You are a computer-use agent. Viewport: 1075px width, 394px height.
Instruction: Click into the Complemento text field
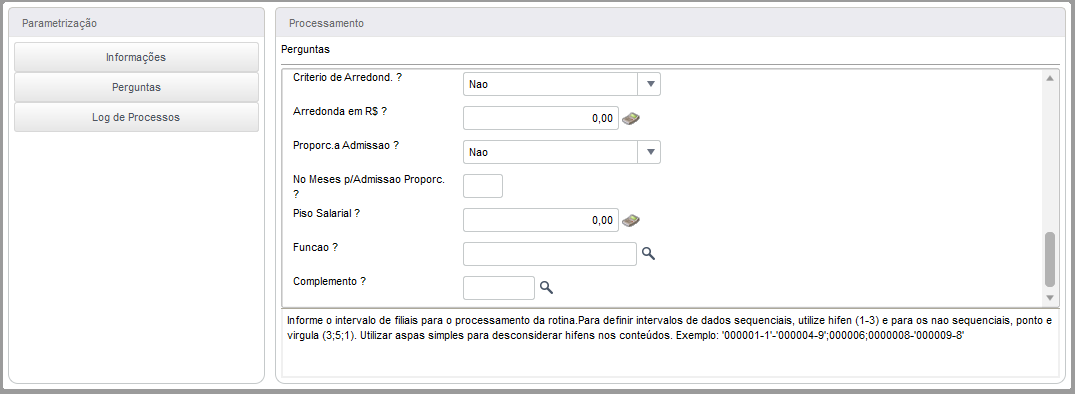tap(498, 288)
